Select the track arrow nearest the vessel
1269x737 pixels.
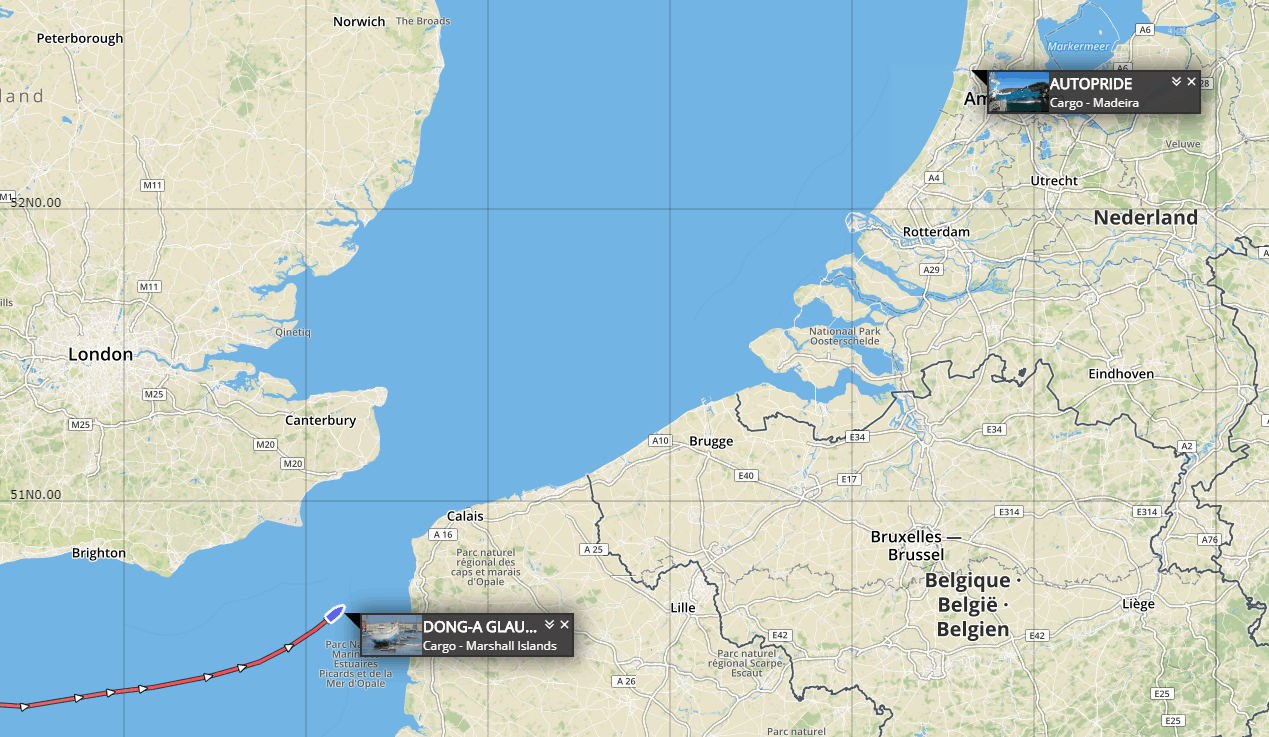point(289,648)
